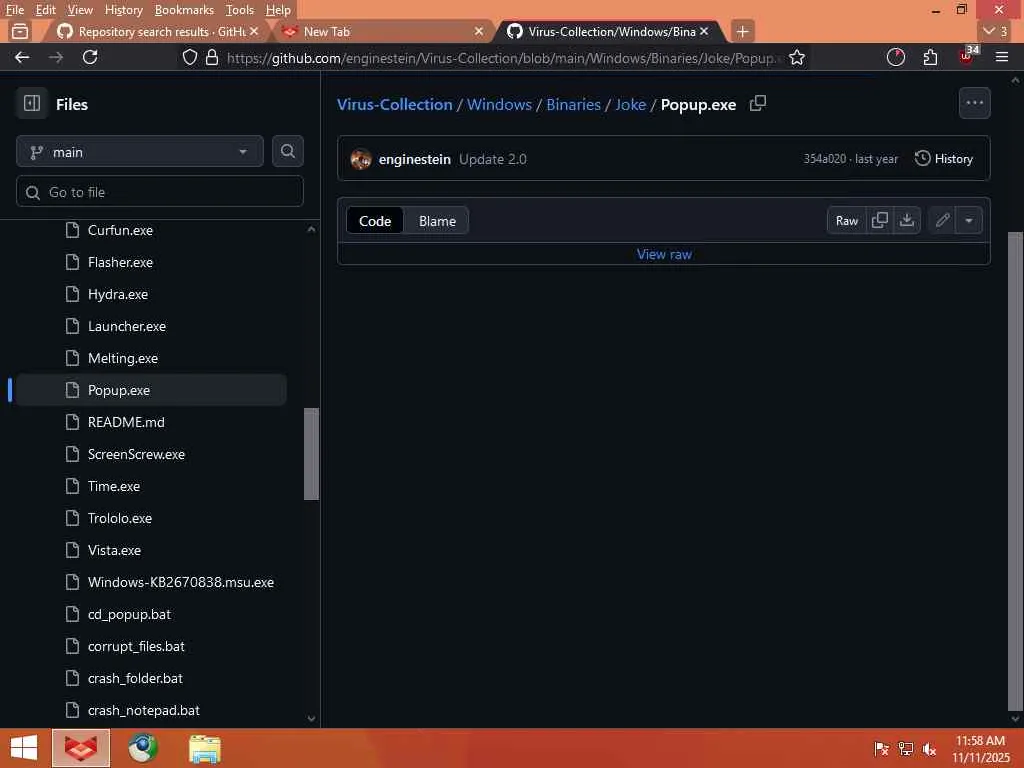
Task: Open the Firefox hamburger application menu
Action: [x=1002, y=57]
